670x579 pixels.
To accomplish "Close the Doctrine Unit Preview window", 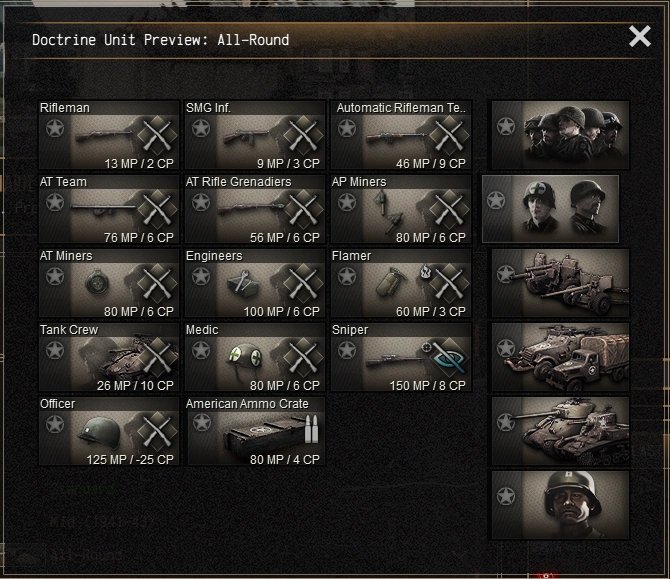I will click(x=640, y=36).
